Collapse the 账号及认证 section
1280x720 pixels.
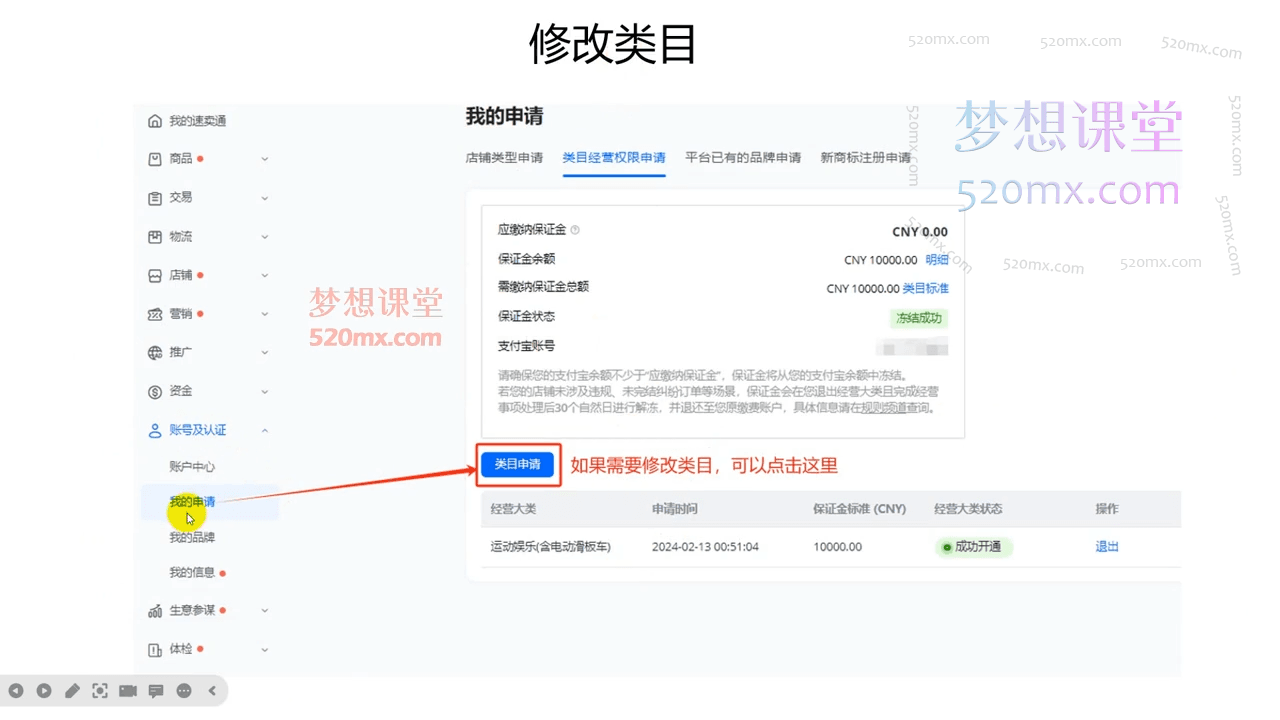(265, 430)
